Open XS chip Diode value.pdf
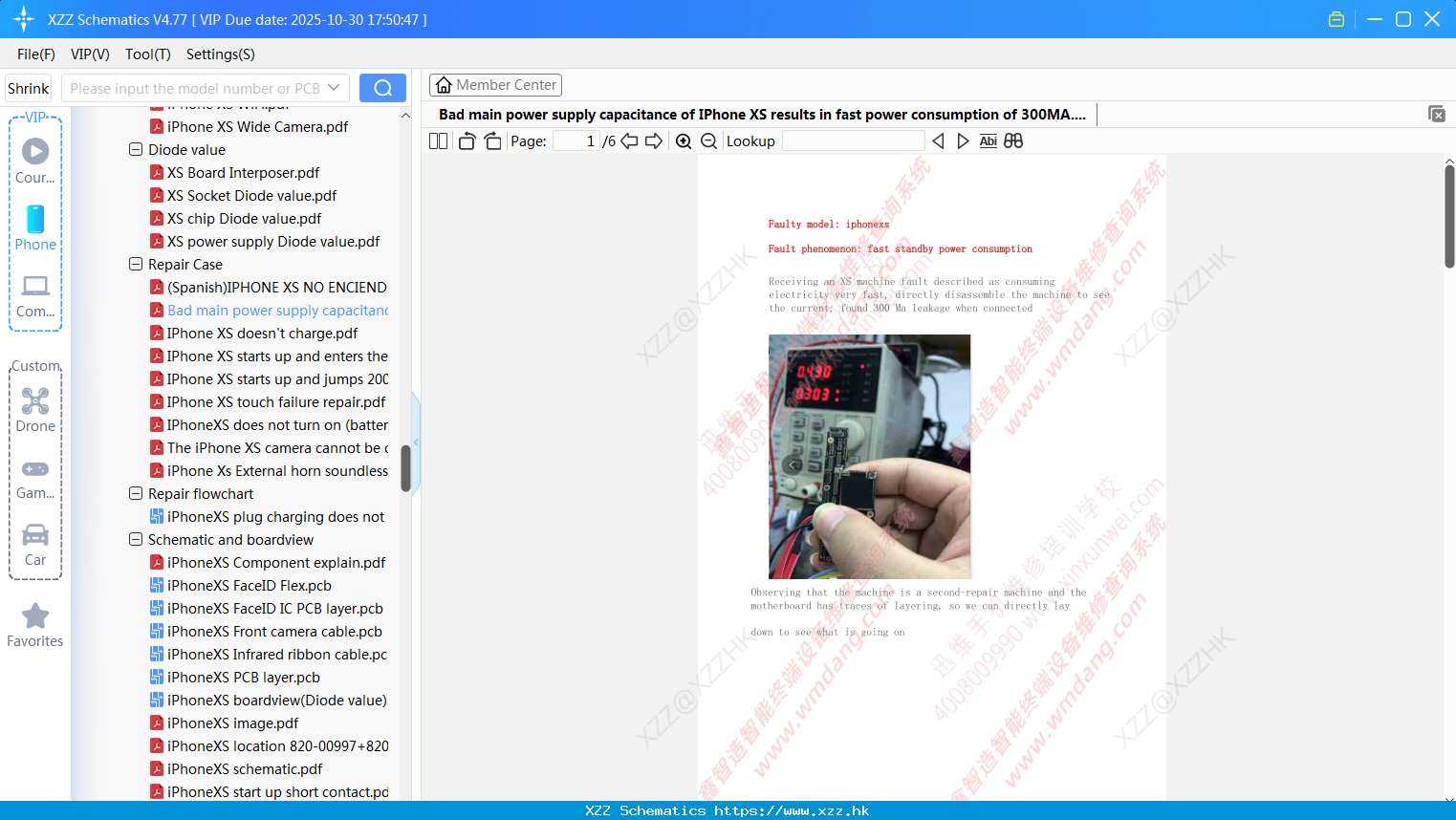Image resolution: width=1456 pixels, height=820 pixels. coord(236,219)
